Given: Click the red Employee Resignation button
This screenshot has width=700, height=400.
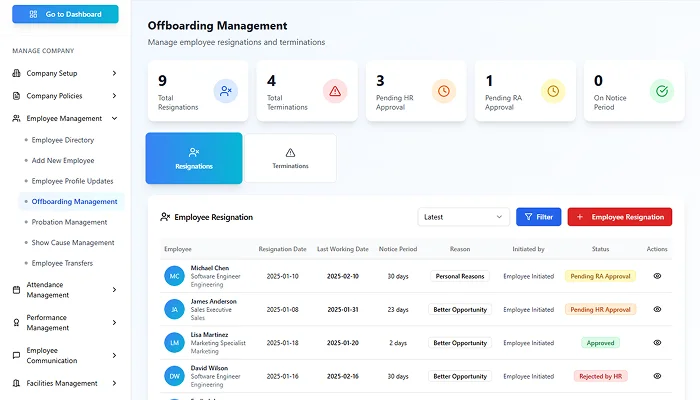Looking at the screenshot, I should 619,217.
